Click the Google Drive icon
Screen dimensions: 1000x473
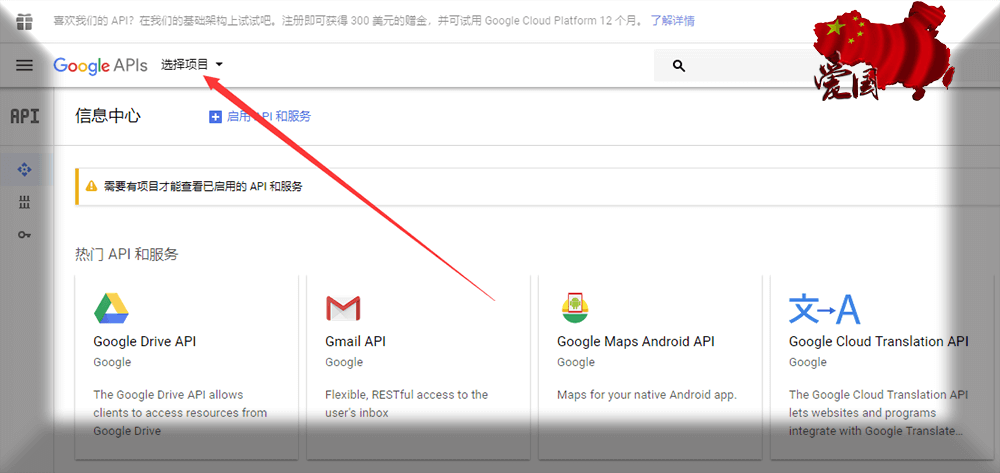click(x=111, y=308)
